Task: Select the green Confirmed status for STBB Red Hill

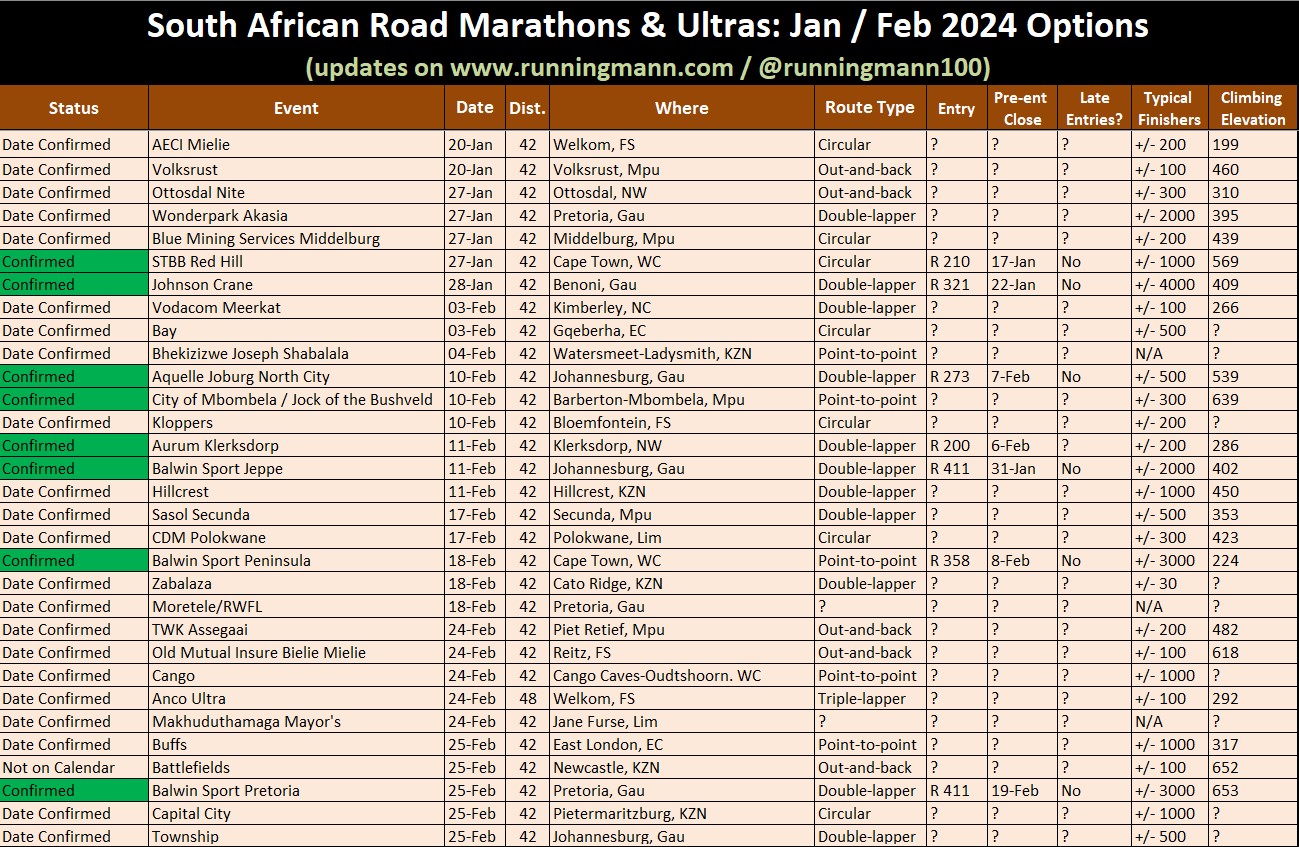Action: (x=74, y=261)
